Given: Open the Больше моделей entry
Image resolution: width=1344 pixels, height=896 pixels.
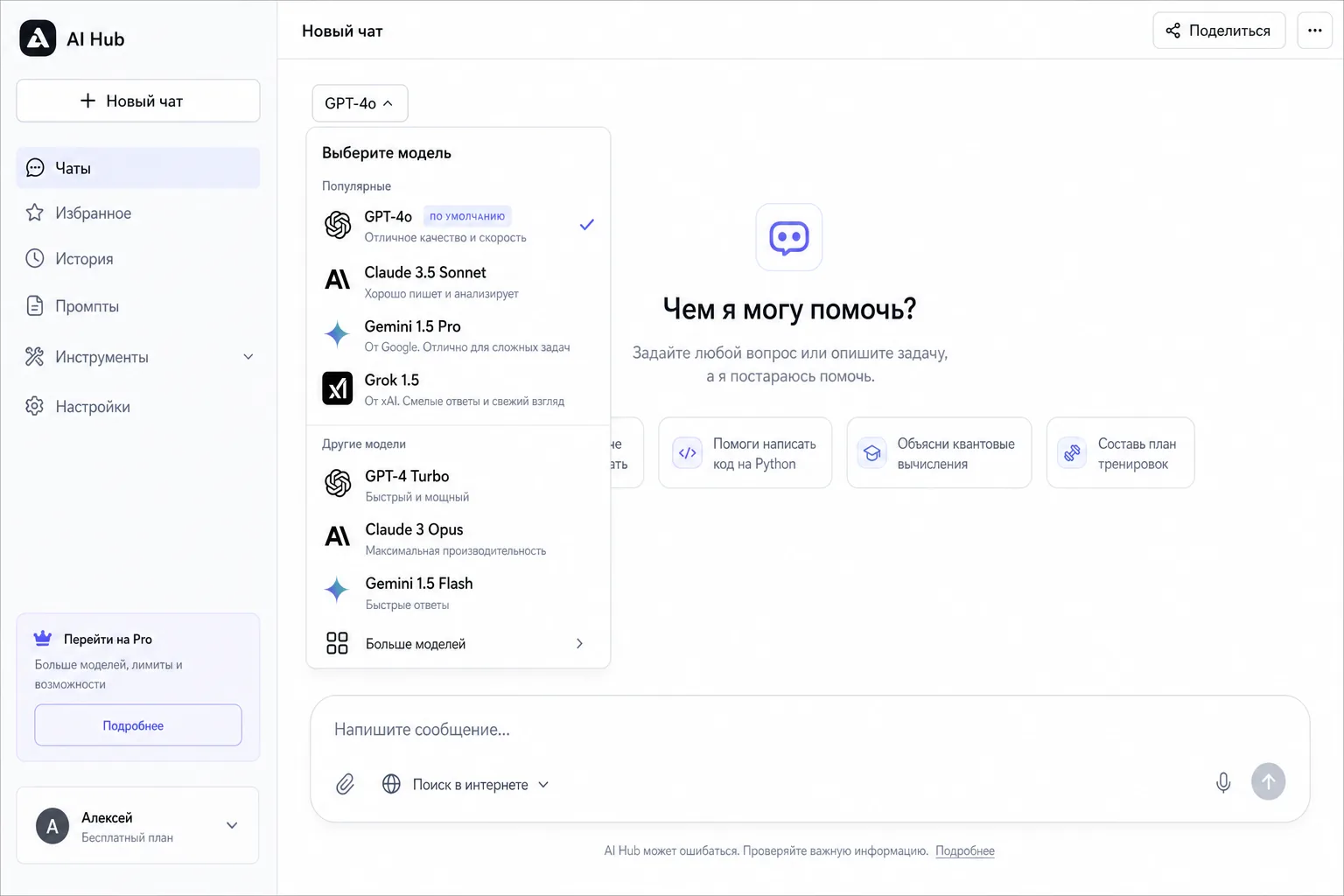Looking at the screenshot, I should (458, 644).
